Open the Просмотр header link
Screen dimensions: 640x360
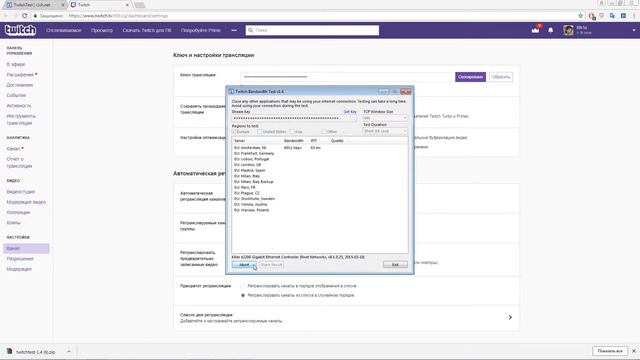pos(102,30)
